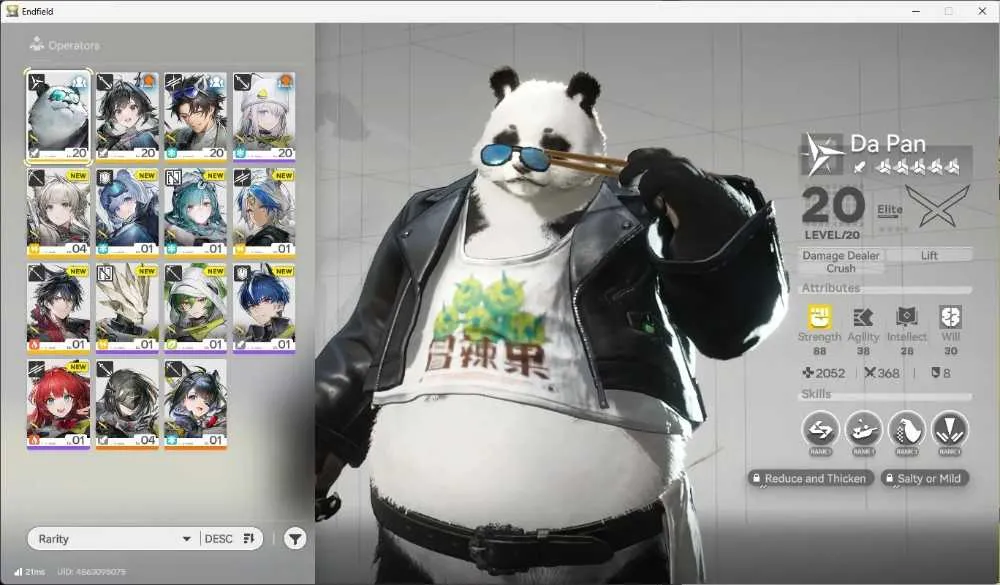Select the Strength attribute icon

[820, 317]
